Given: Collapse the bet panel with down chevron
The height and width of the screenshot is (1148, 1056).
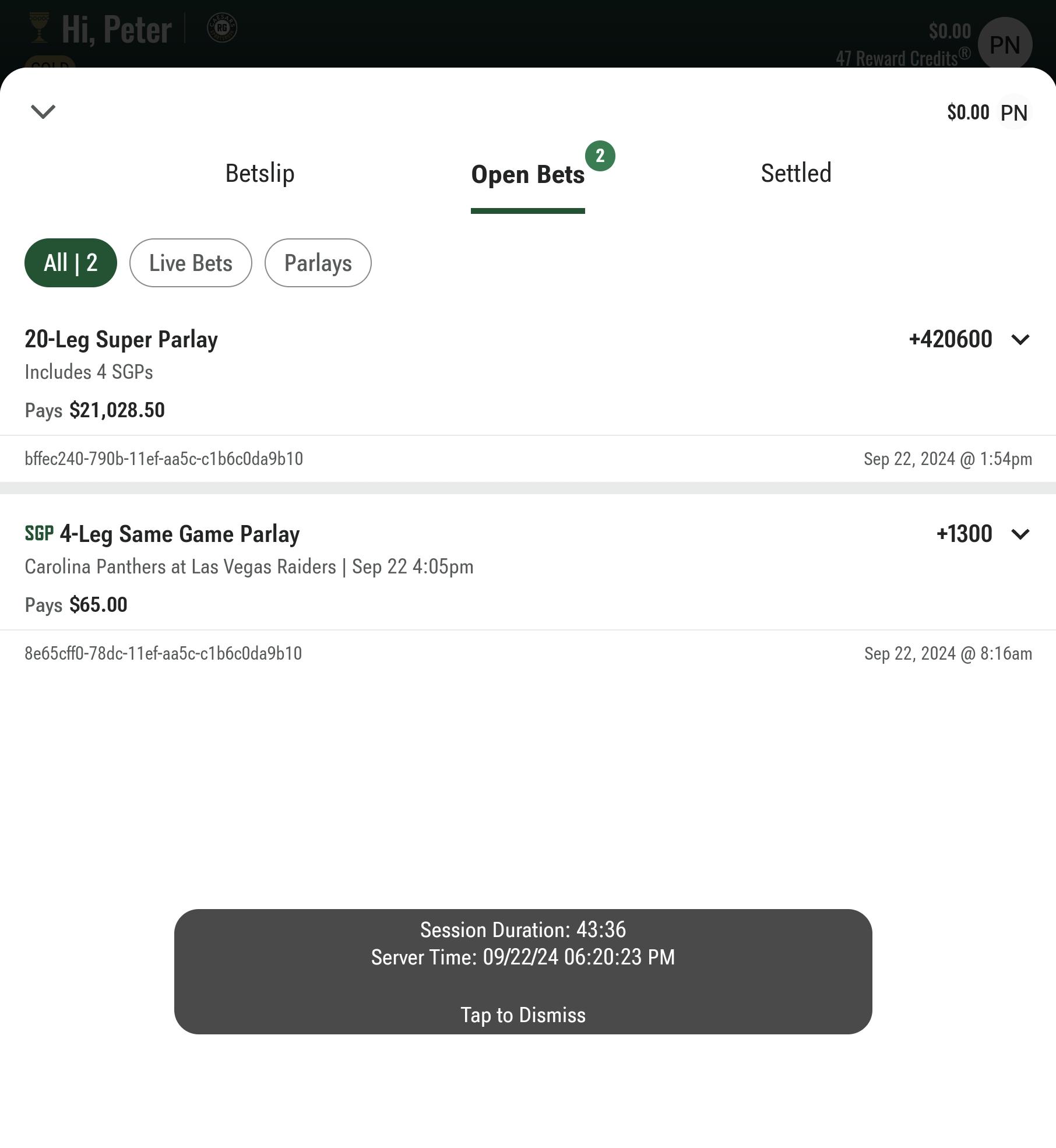Looking at the screenshot, I should coord(43,111).
